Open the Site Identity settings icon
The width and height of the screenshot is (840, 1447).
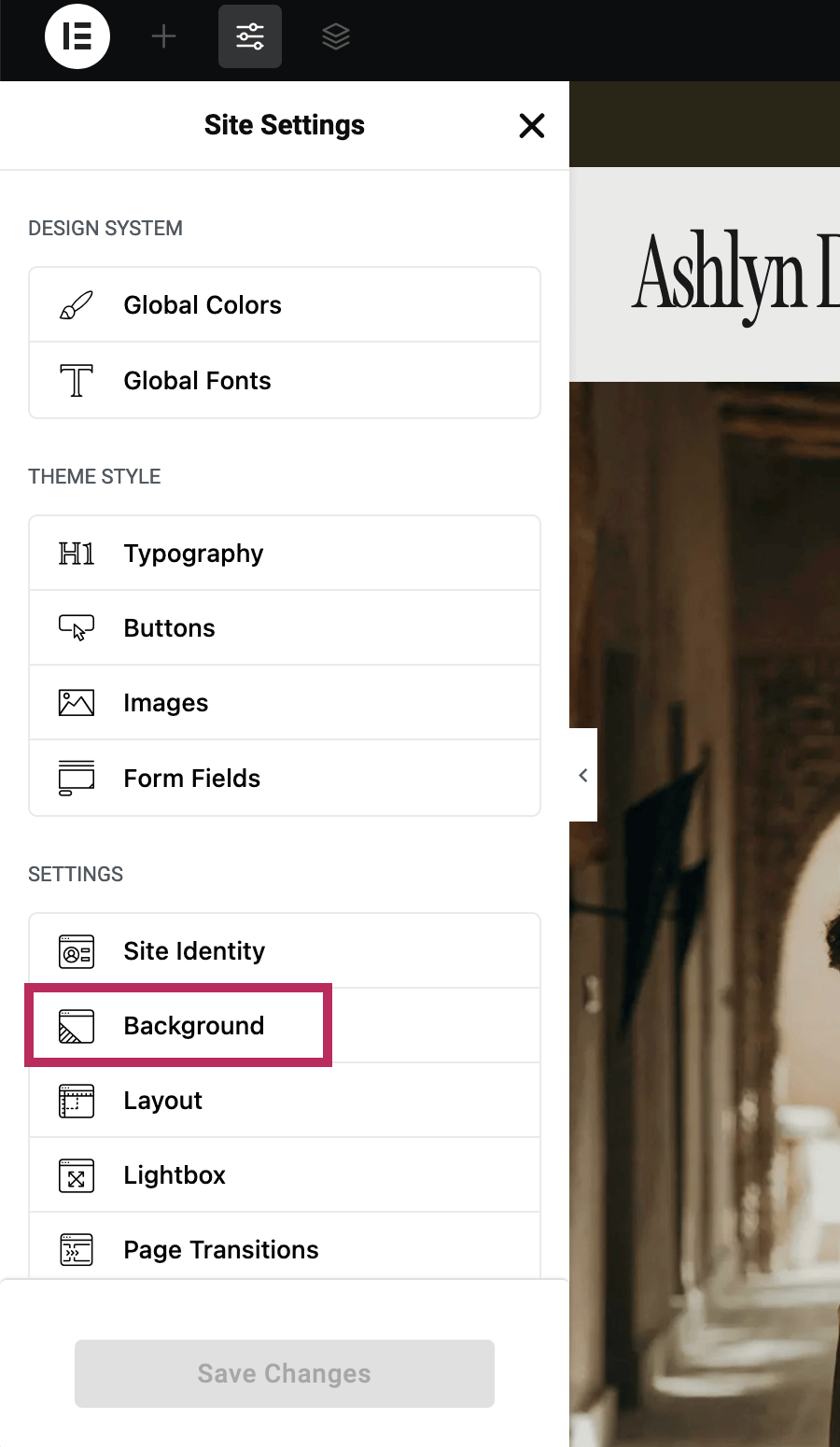(77, 950)
